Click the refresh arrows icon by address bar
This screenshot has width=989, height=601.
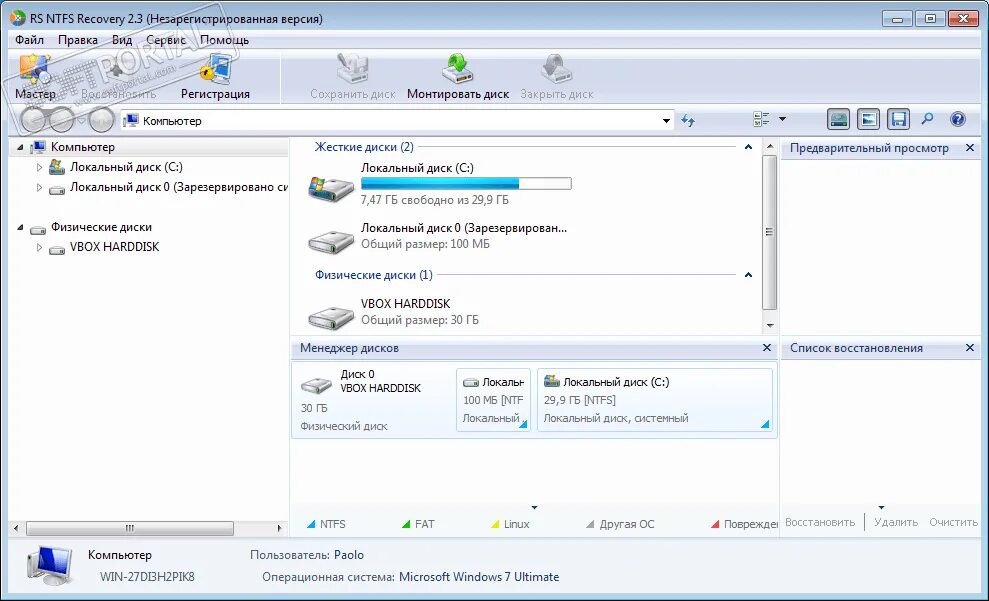[688, 120]
